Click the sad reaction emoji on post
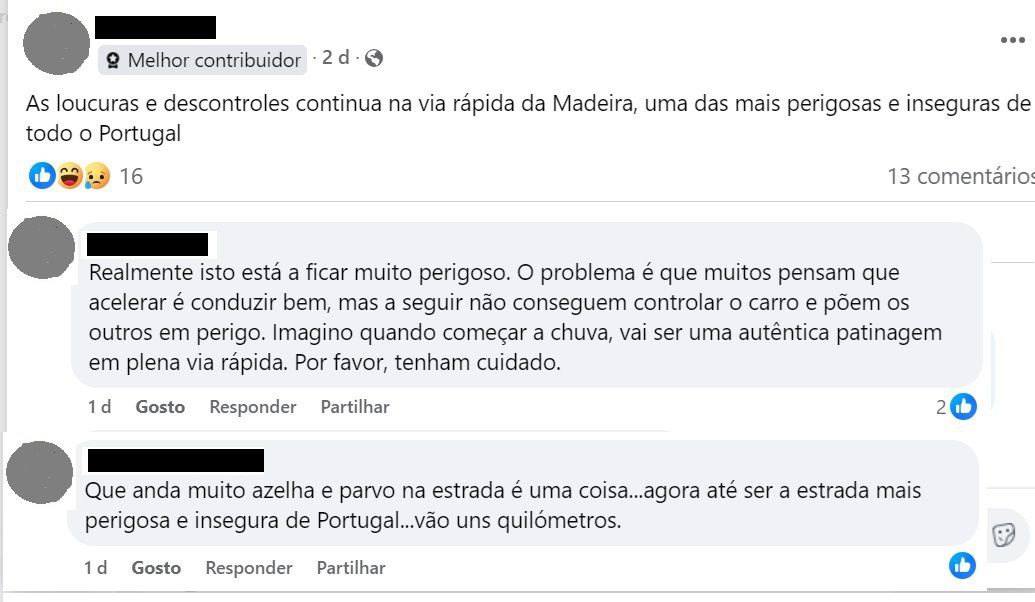 click(x=96, y=176)
